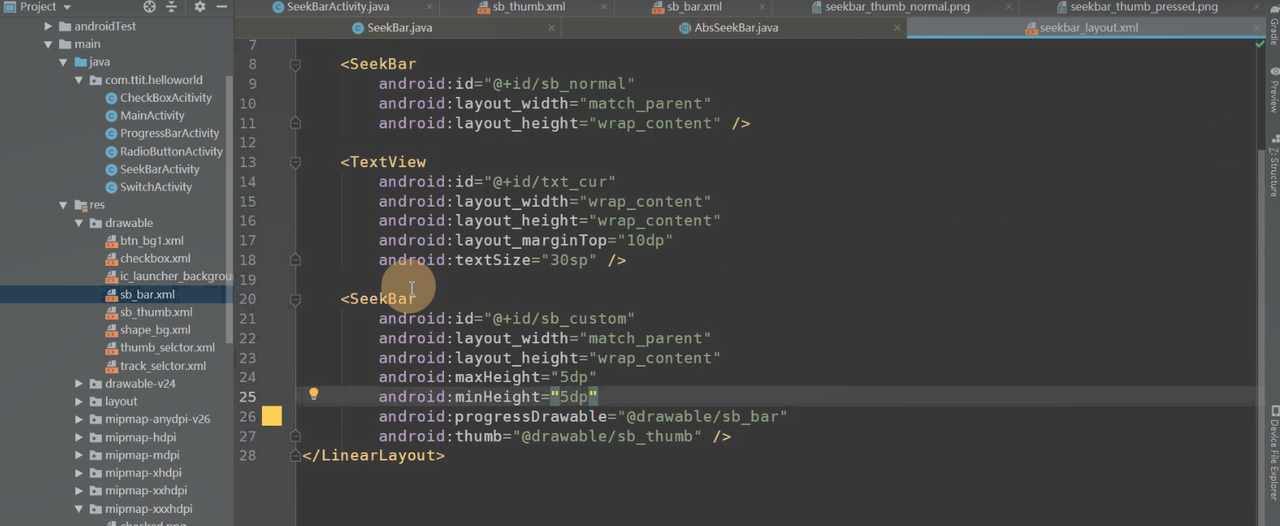Image resolution: width=1280 pixels, height=526 pixels.
Task: Collapse the main folder
Action: click(x=48, y=45)
